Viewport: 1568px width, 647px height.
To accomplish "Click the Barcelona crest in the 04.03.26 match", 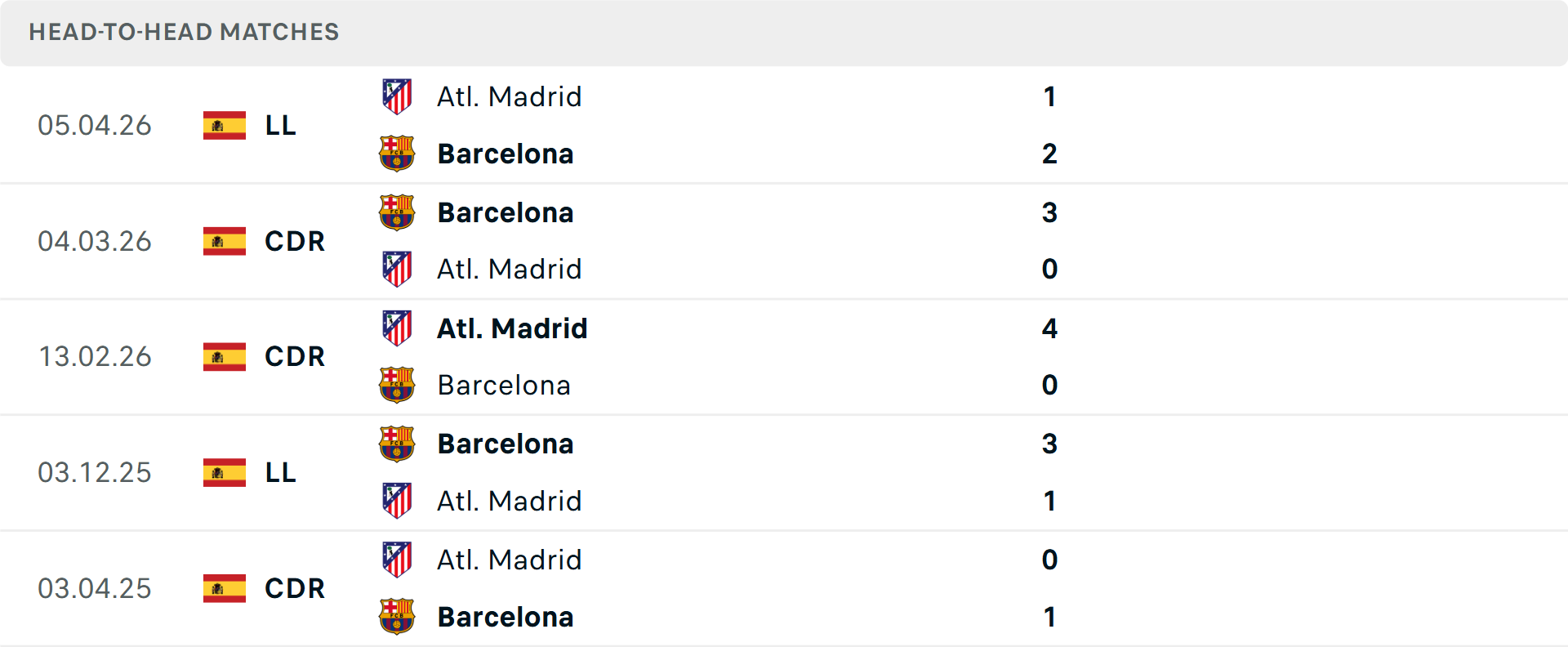I will pos(398,212).
